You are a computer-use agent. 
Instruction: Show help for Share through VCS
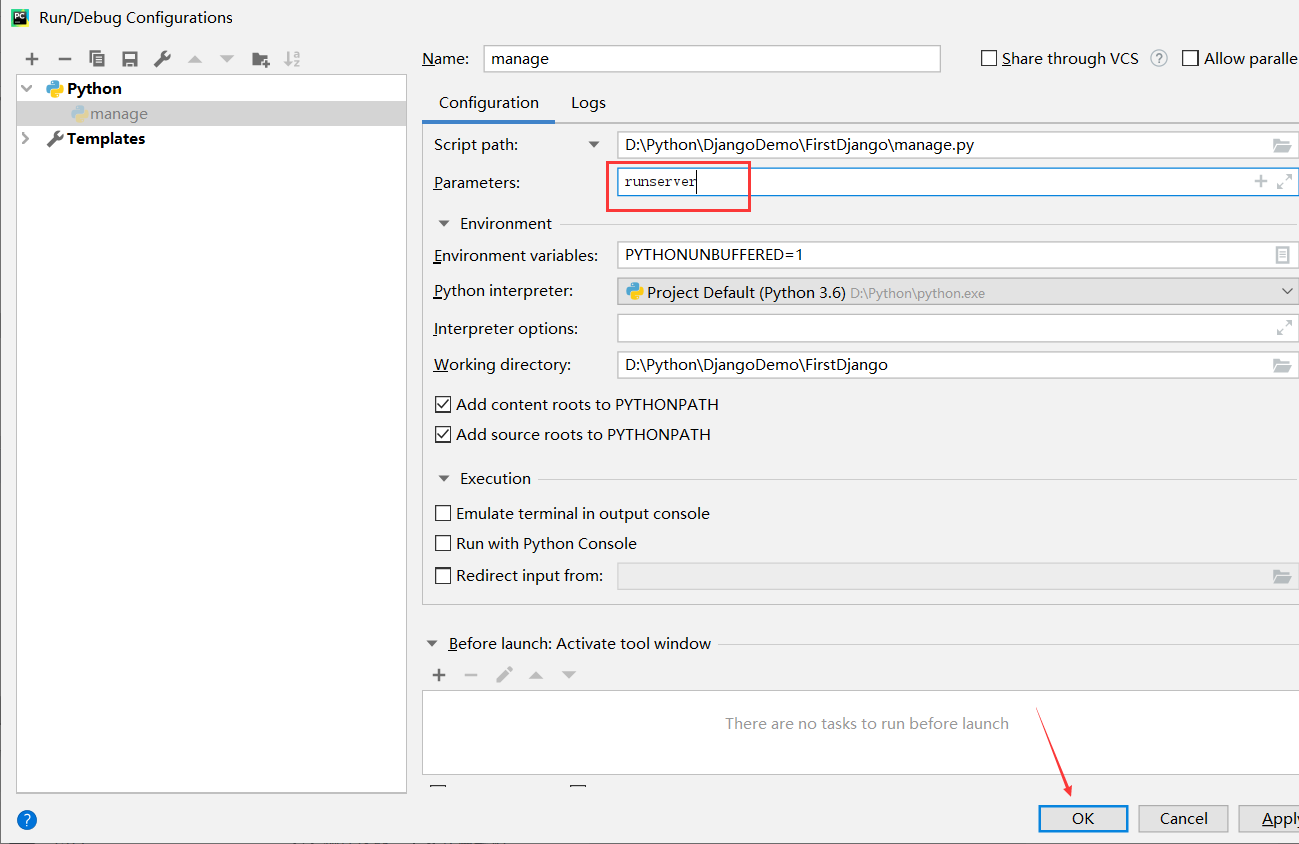coord(1159,58)
